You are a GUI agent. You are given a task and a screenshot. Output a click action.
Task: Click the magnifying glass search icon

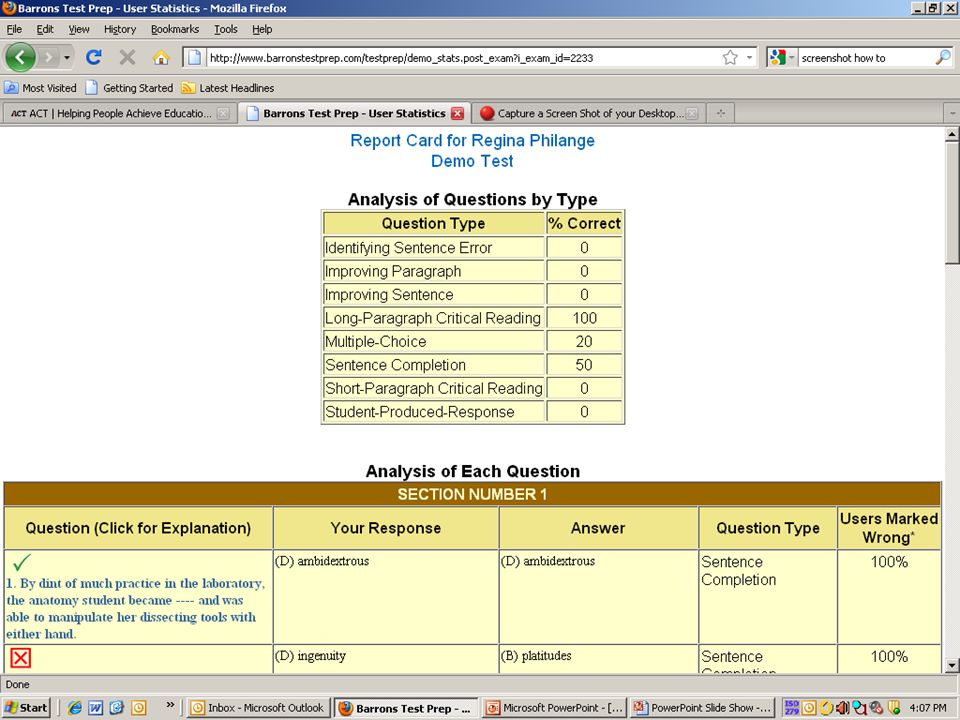943,58
